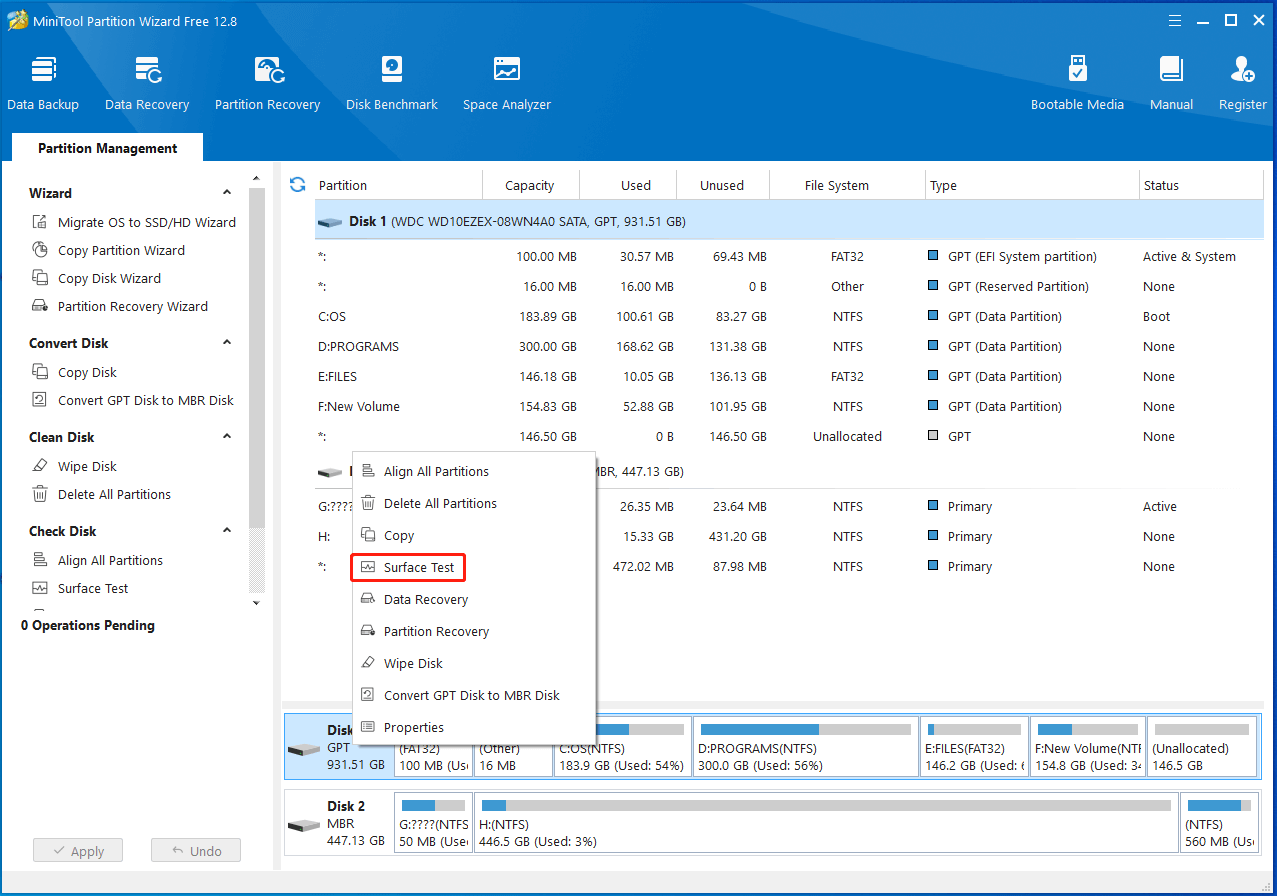Viewport: 1277px width, 896px height.
Task: Click the Copy Partition Wizard icon
Action: pos(40,250)
